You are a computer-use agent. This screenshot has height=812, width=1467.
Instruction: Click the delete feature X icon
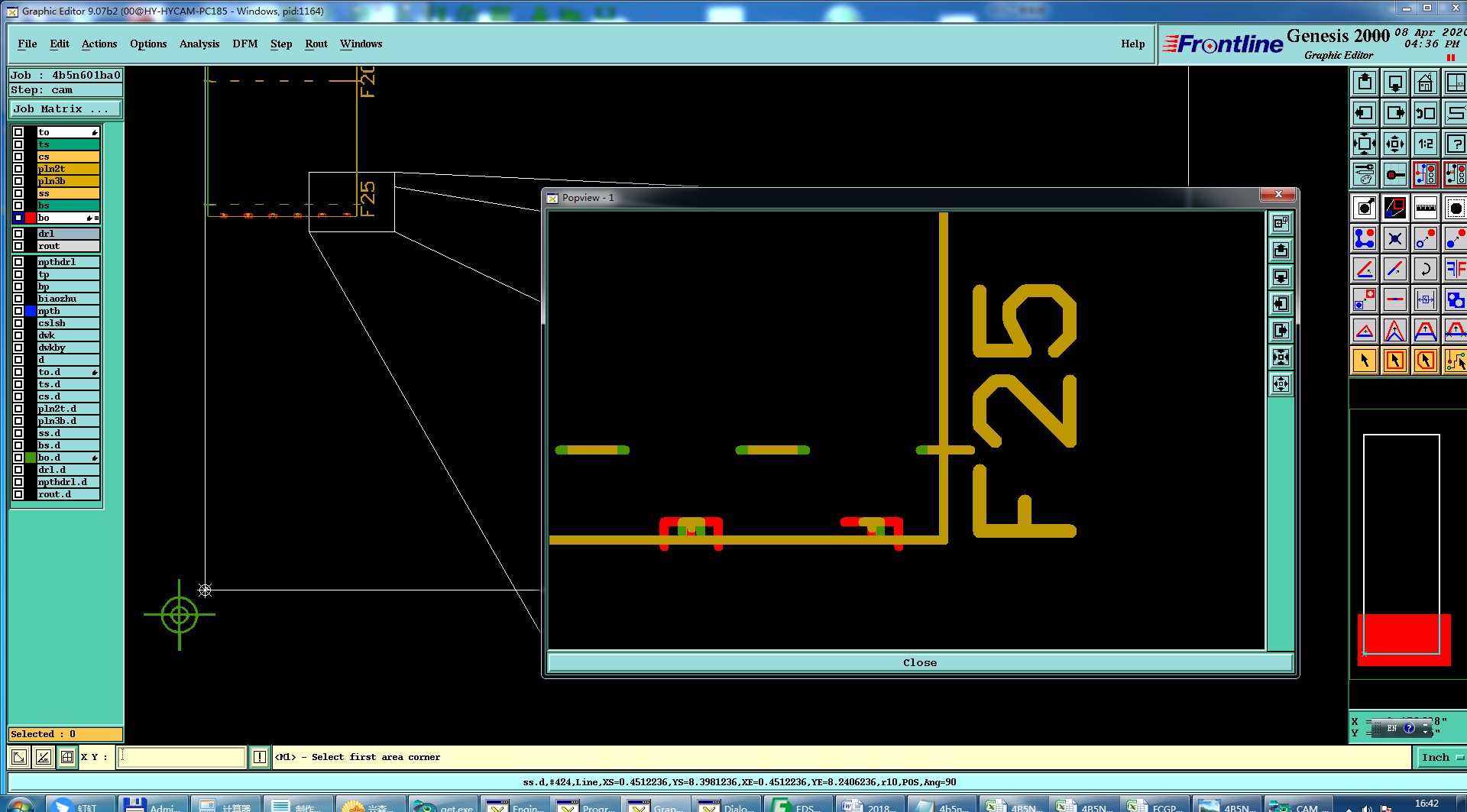pos(1395,238)
